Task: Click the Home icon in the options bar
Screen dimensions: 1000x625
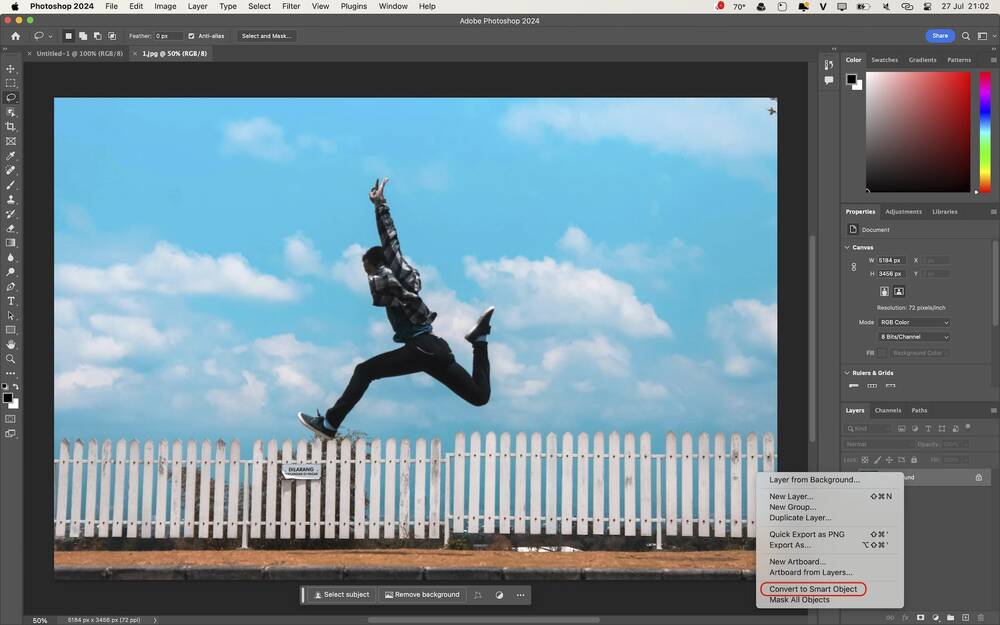Action: 14,36
